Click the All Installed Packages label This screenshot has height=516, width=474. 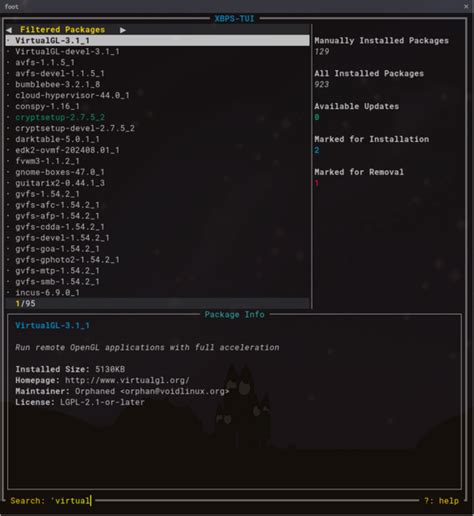369,73
